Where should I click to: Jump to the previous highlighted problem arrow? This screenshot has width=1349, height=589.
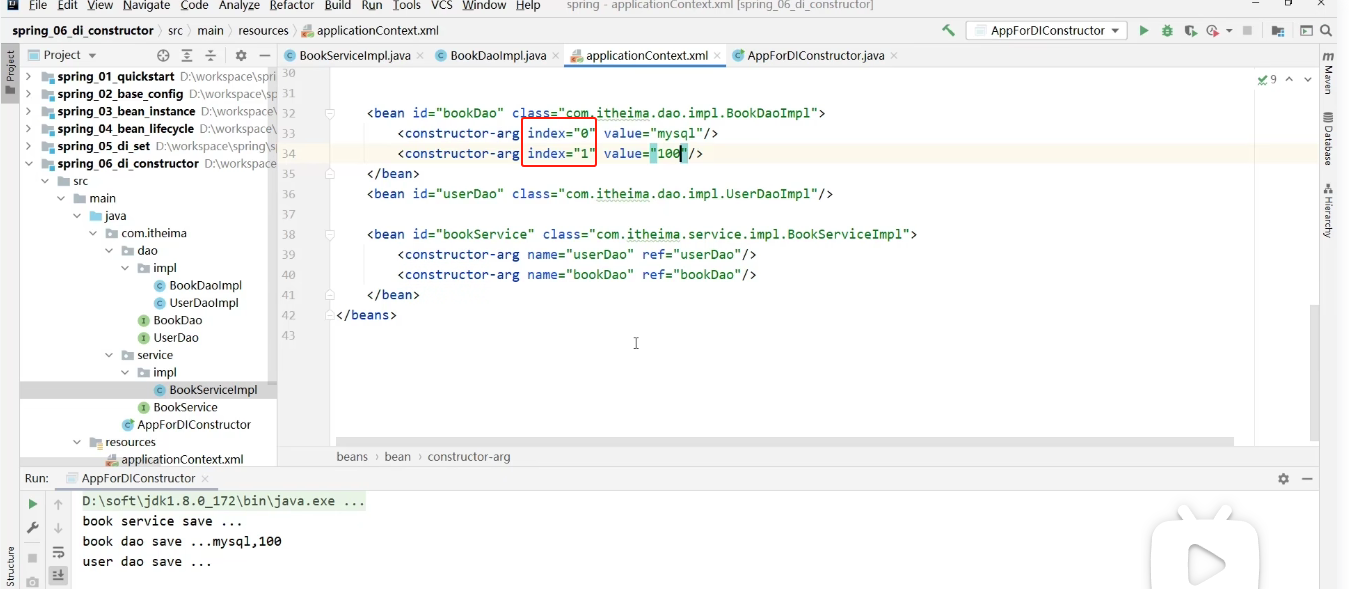pyautogui.click(x=1289, y=79)
